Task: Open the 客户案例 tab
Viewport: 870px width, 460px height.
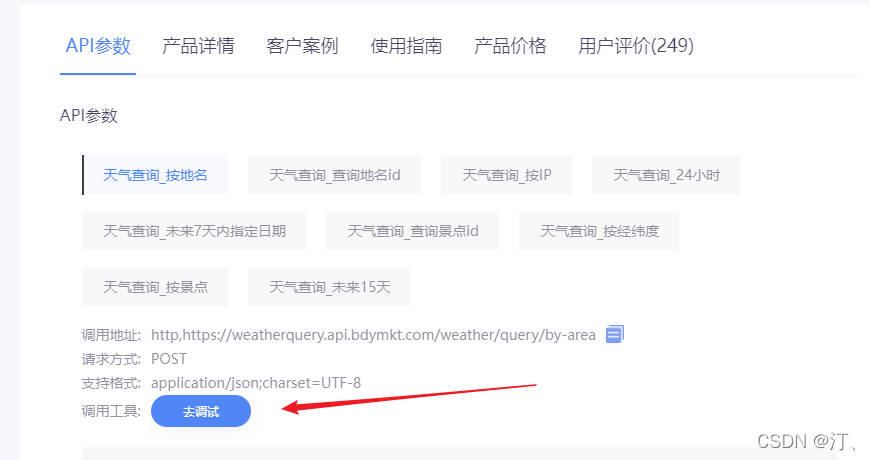Action: coord(302,46)
